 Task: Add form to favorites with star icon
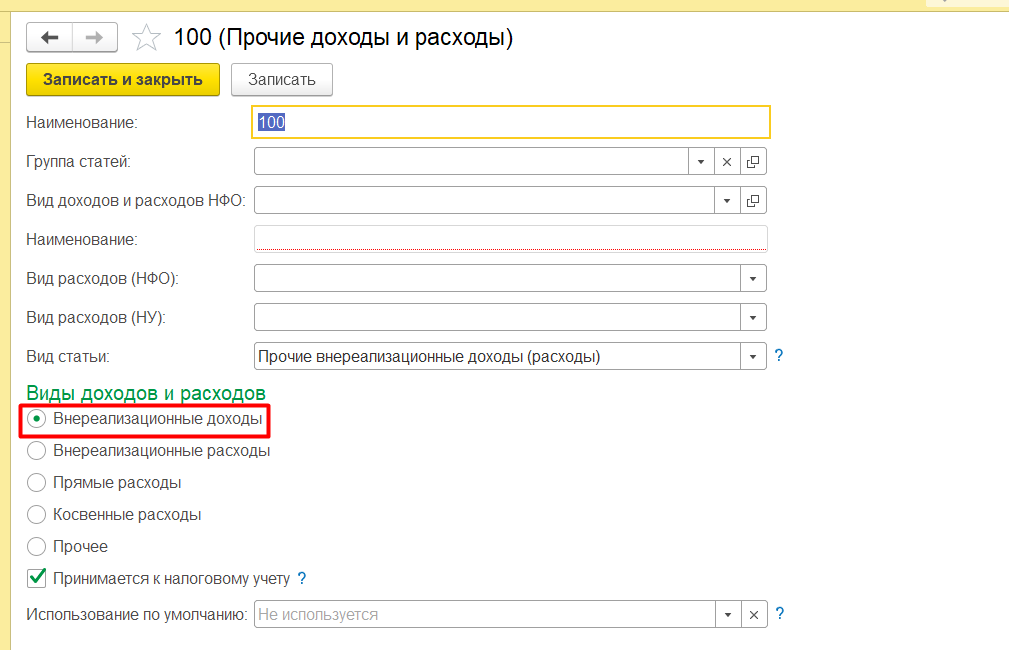[147, 39]
